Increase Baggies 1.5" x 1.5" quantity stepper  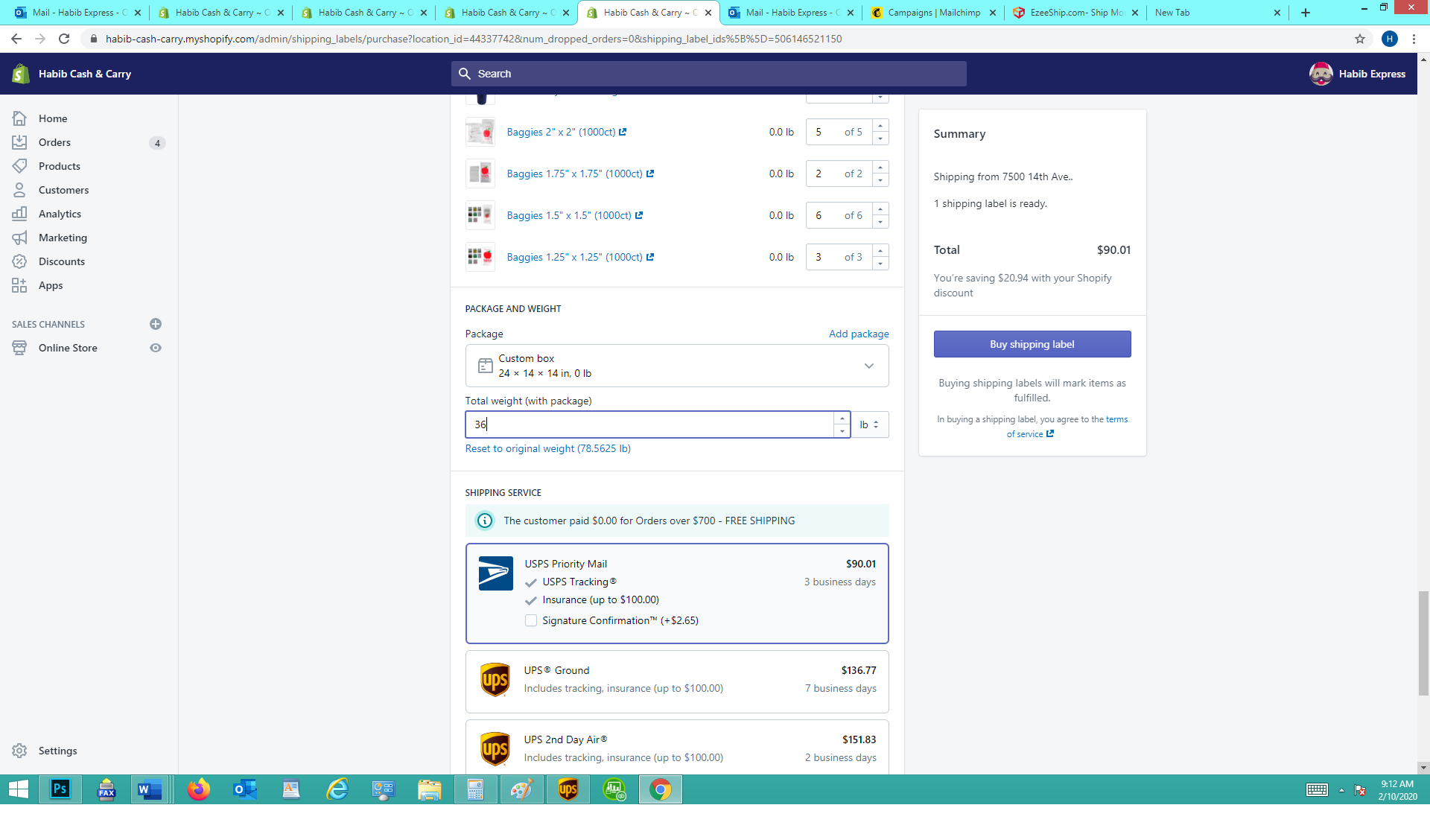pos(880,210)
